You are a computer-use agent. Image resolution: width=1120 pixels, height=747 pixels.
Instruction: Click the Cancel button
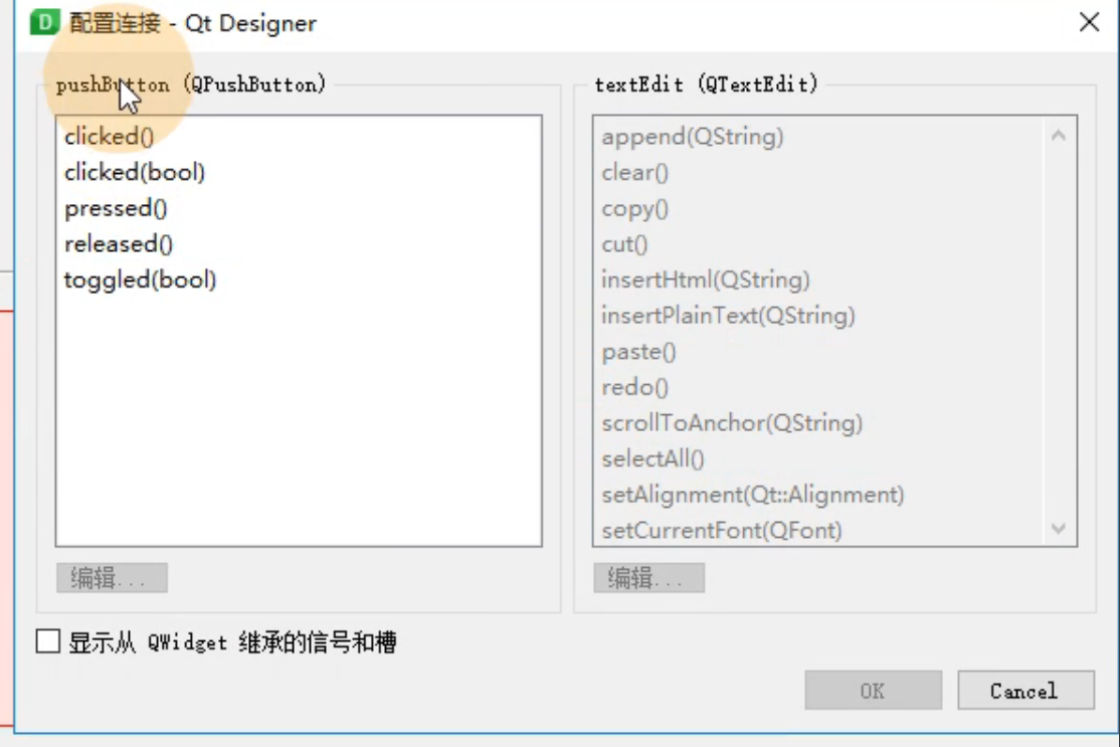coord(1026,690)
